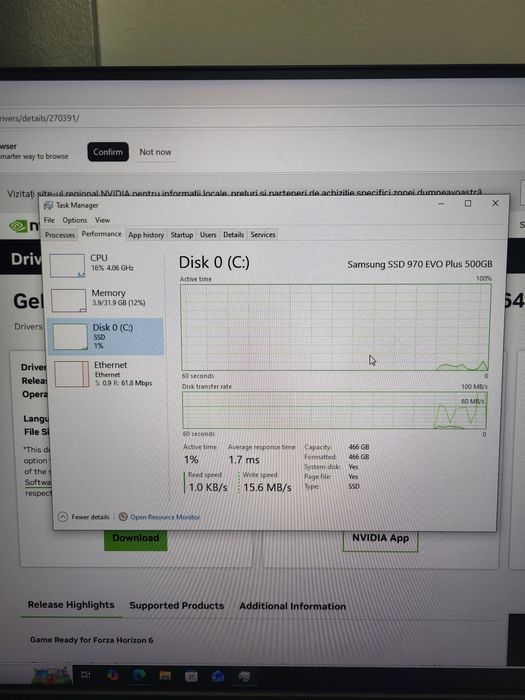Open the View menu in Task Manager

pos(102,220)
